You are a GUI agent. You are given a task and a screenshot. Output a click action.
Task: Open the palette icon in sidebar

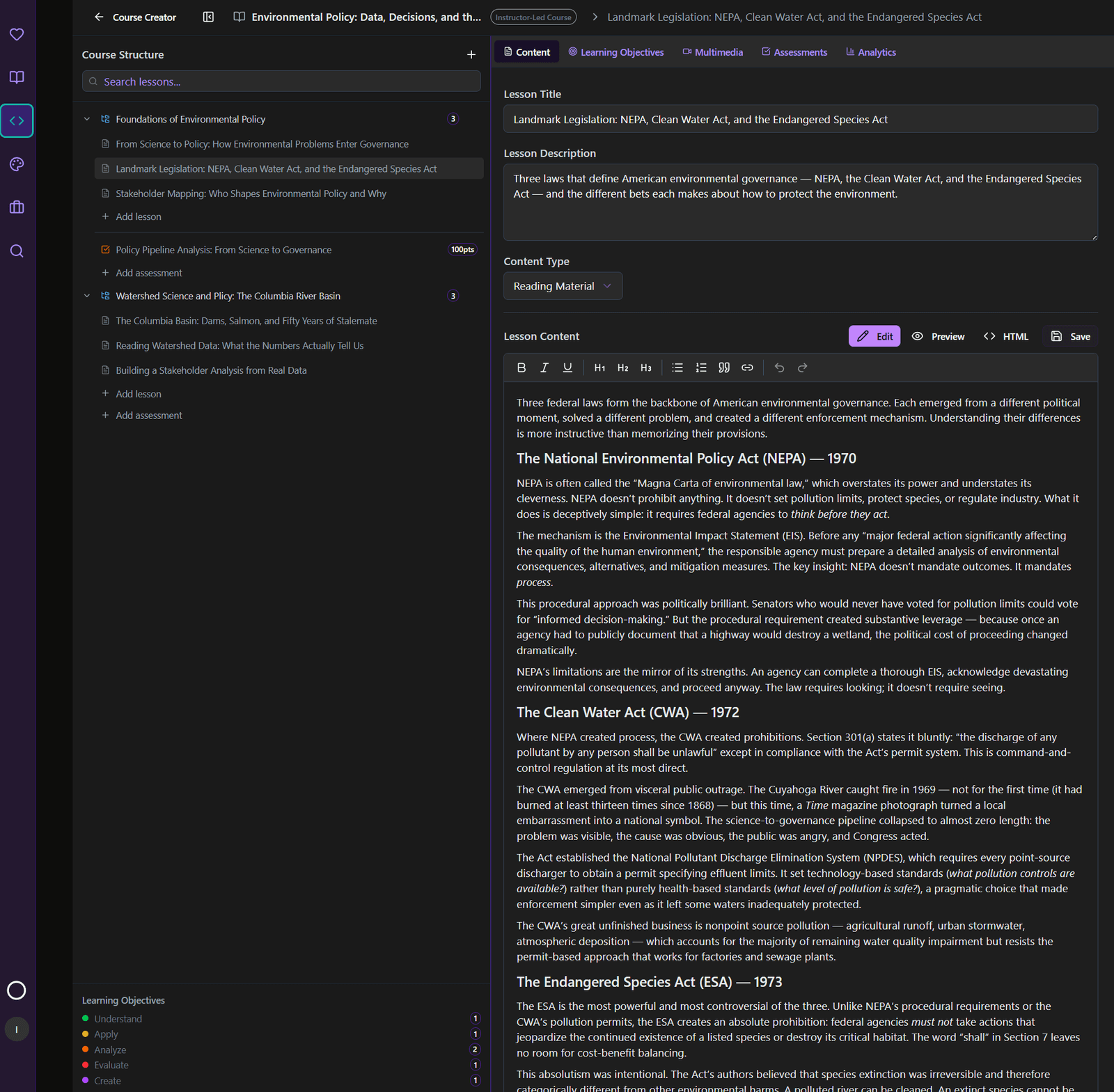[x=17, y=164]
